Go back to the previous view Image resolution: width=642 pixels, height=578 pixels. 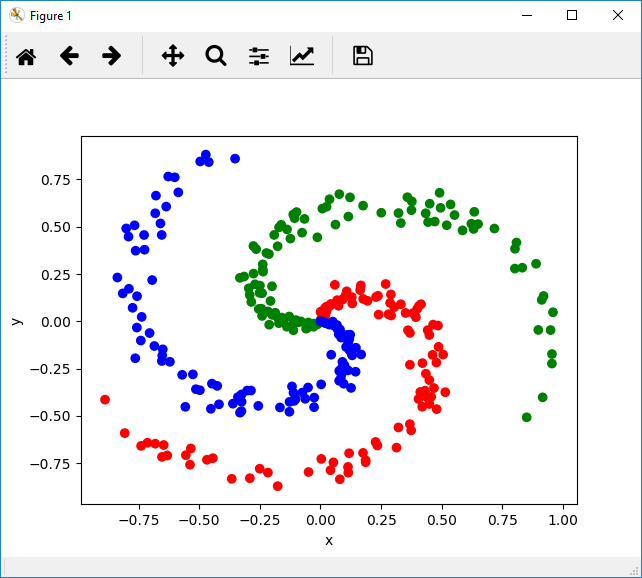(69, 56)
